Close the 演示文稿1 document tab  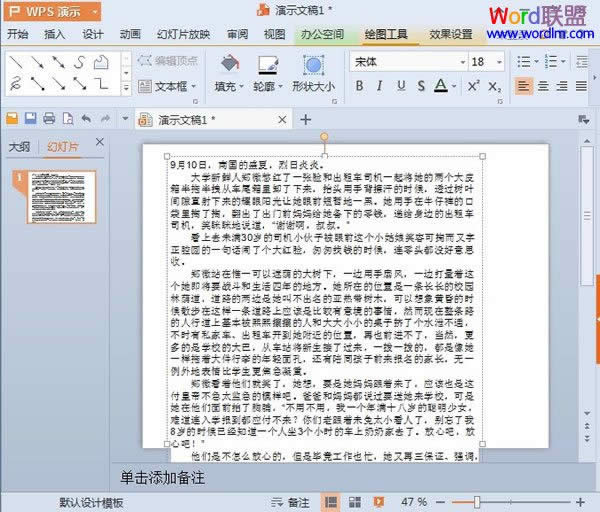coord(282,120)
